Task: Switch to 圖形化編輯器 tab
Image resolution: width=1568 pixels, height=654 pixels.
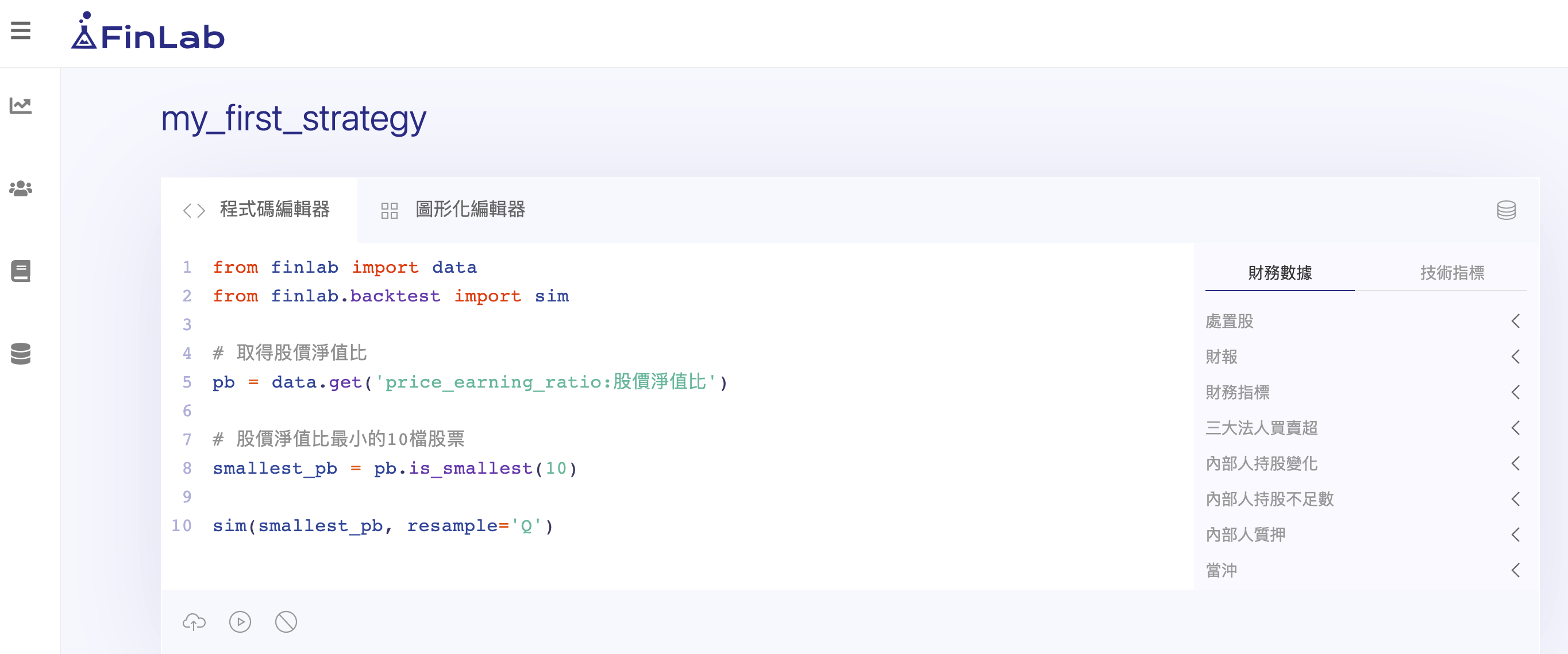Action: tap(453, 210)
